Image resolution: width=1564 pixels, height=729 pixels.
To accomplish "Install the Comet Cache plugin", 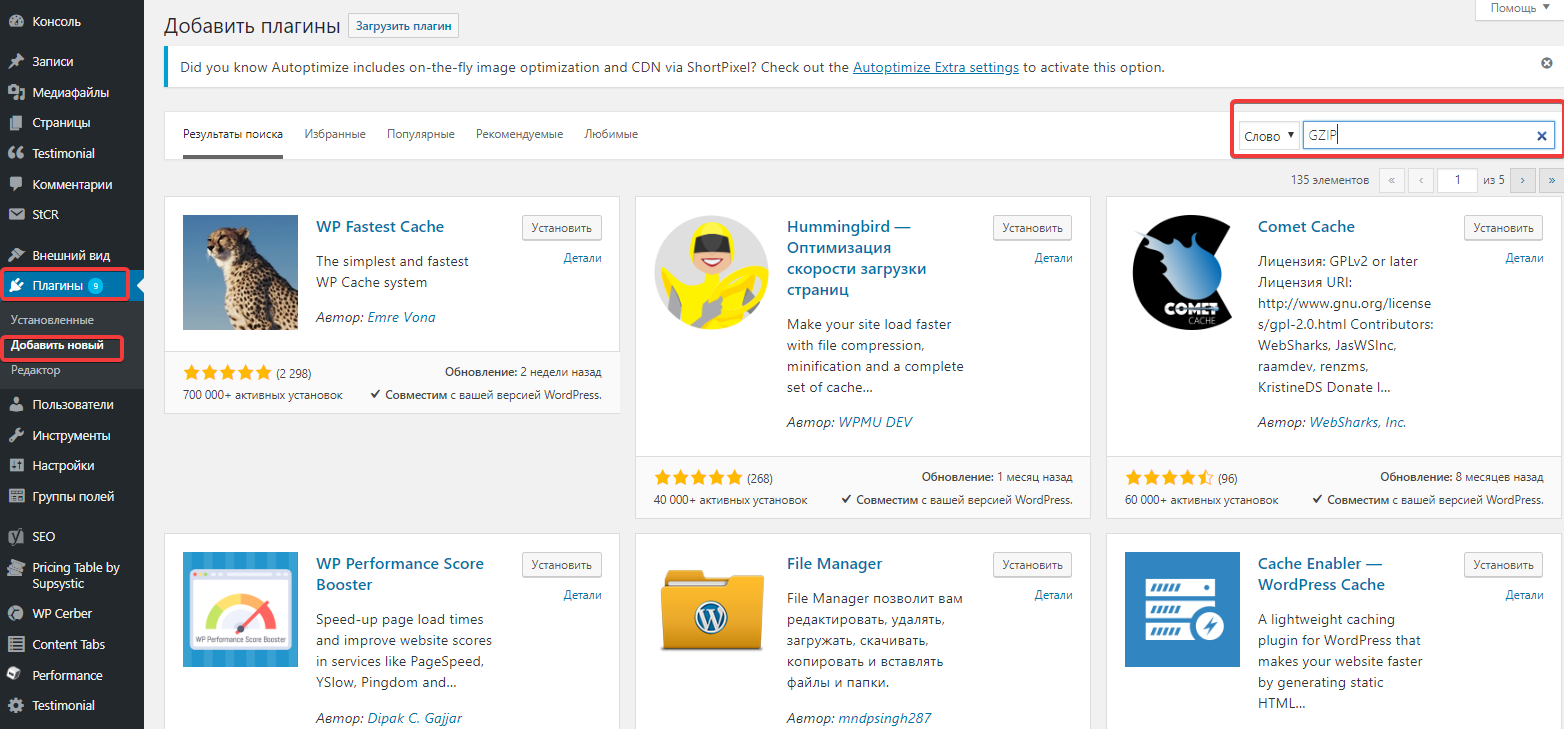I will [x=1504, y=228].
